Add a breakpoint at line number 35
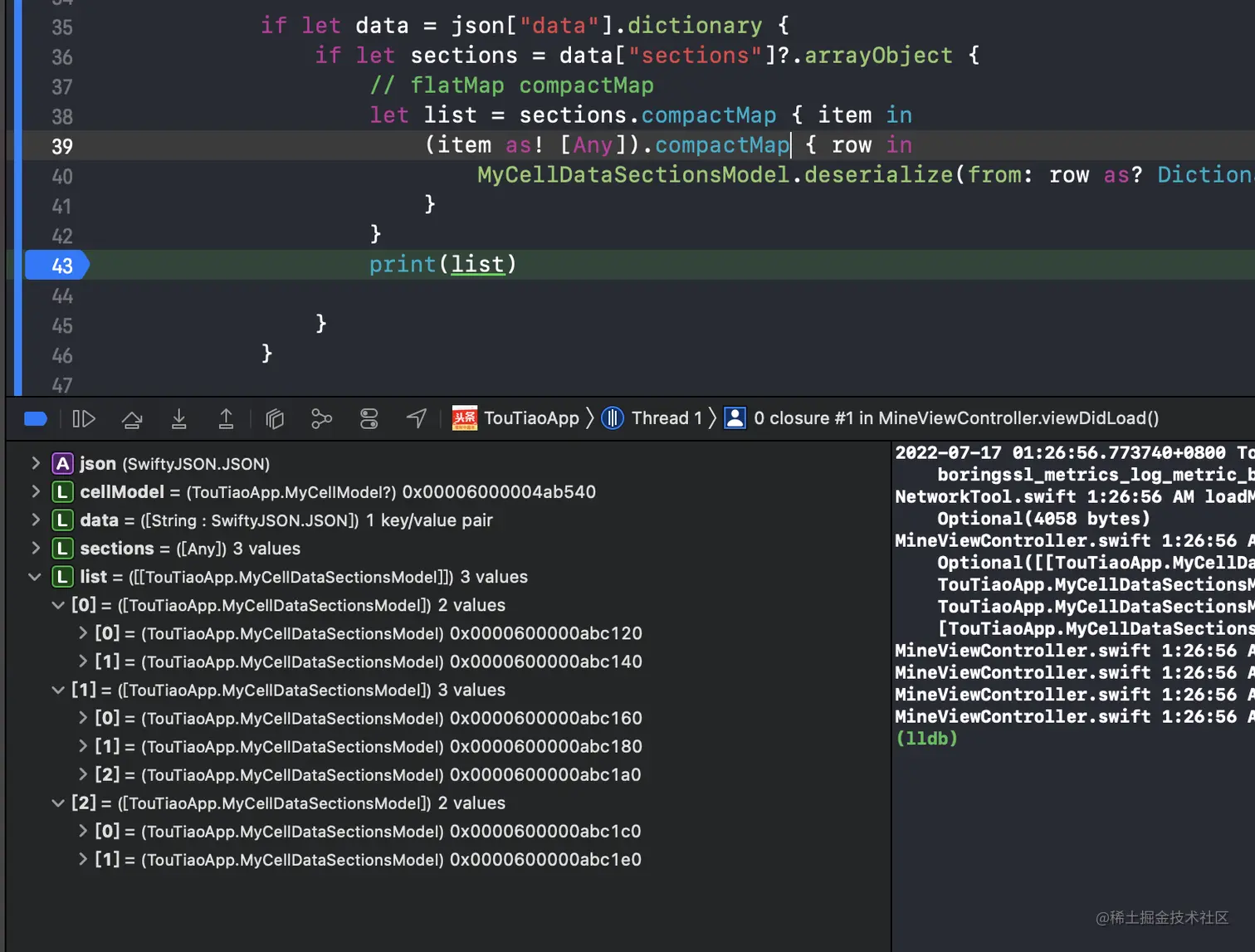The height and width of the screenshot is (952, 1255). 62,27
